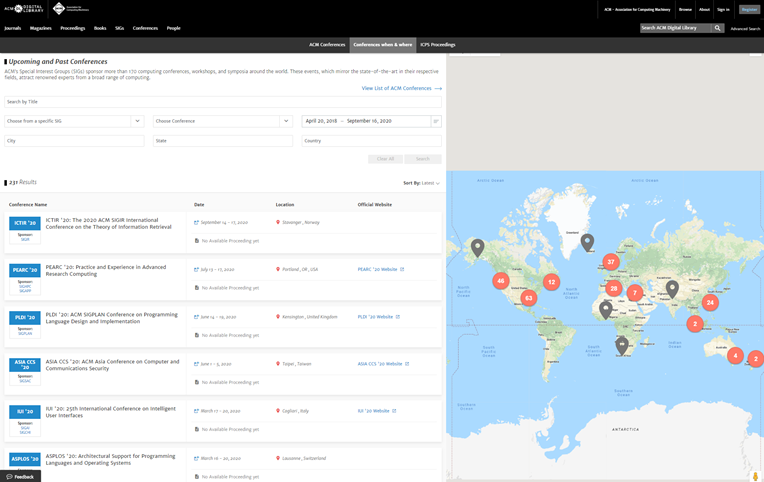
Task: Click the Sign in link
Action: coord(723,9)
